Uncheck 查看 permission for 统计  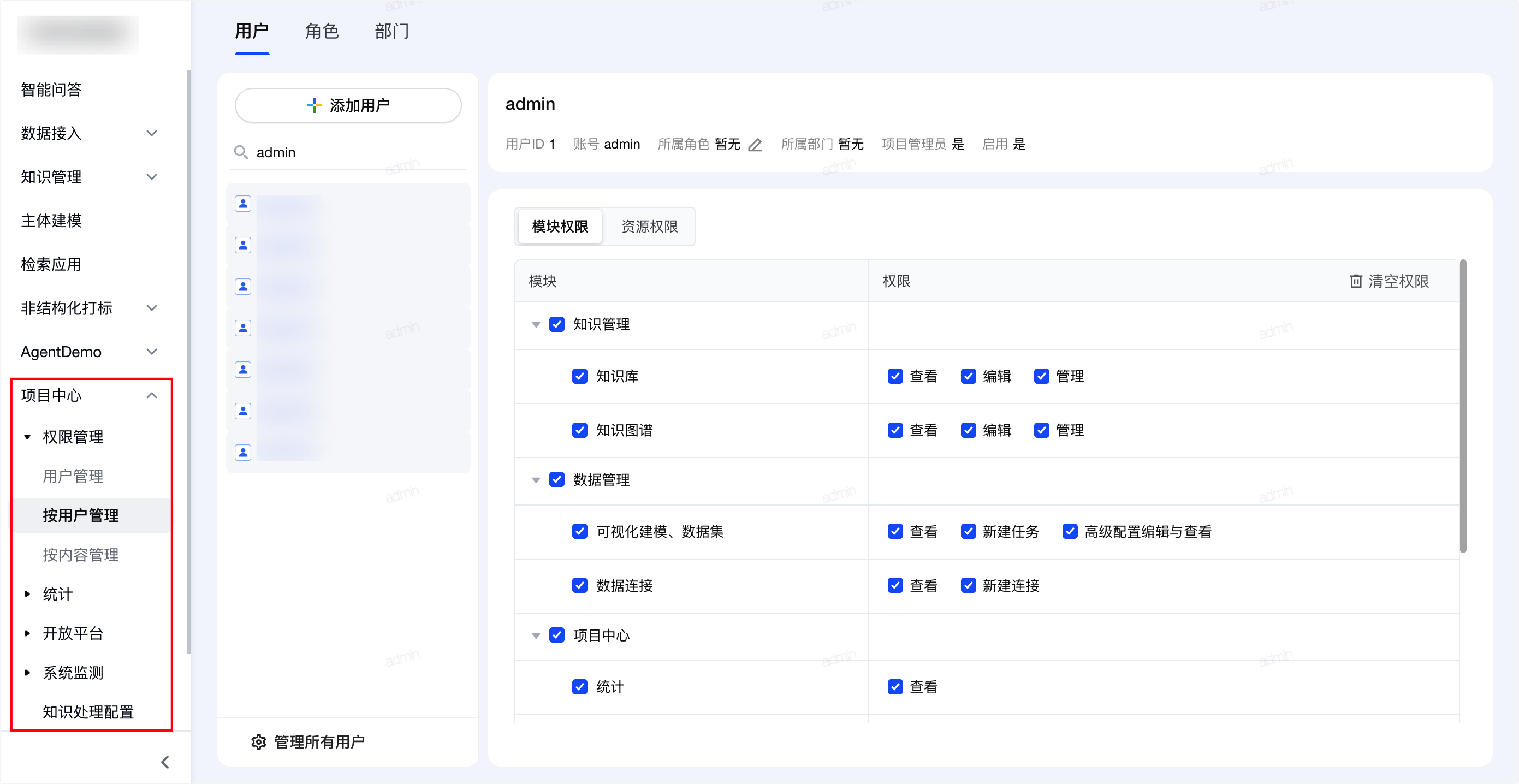pos(895,687)
